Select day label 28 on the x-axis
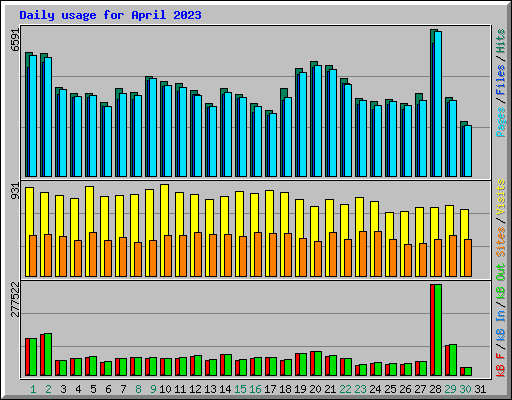 click(435, 389)
